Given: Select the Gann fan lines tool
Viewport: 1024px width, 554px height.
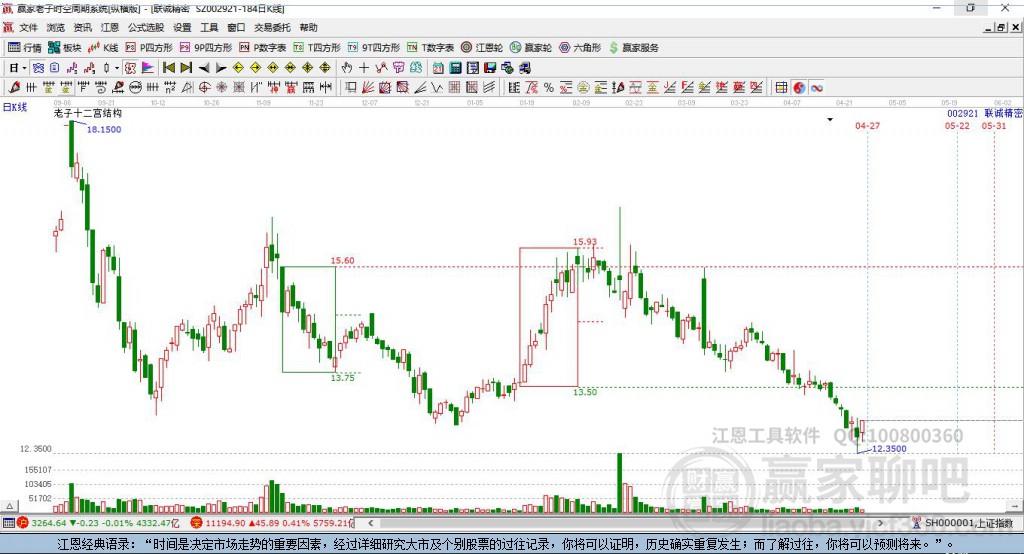Looking at the screenshot, I should pyautogui.click(x=368, y=87).
